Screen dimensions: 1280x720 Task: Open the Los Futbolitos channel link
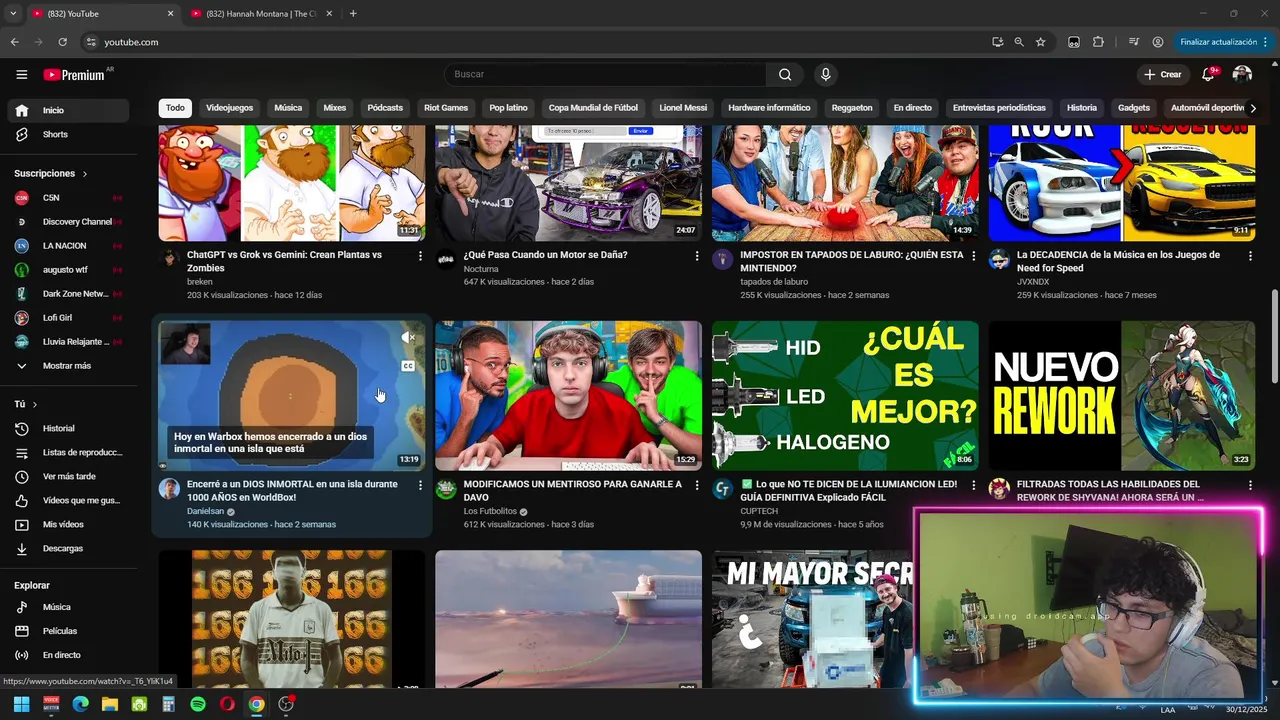[489, 511]
